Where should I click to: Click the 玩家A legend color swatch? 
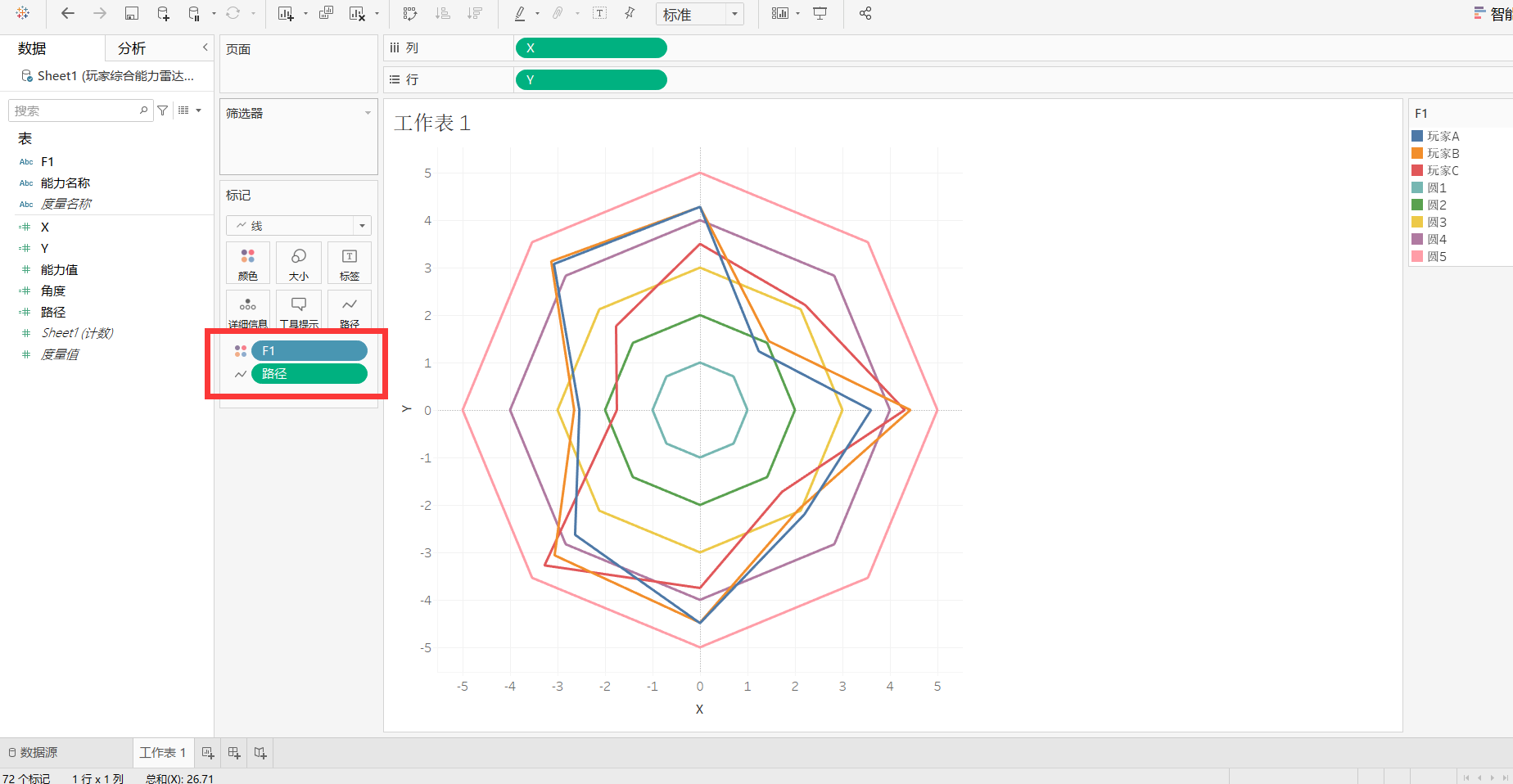(x=1417, y=136)
